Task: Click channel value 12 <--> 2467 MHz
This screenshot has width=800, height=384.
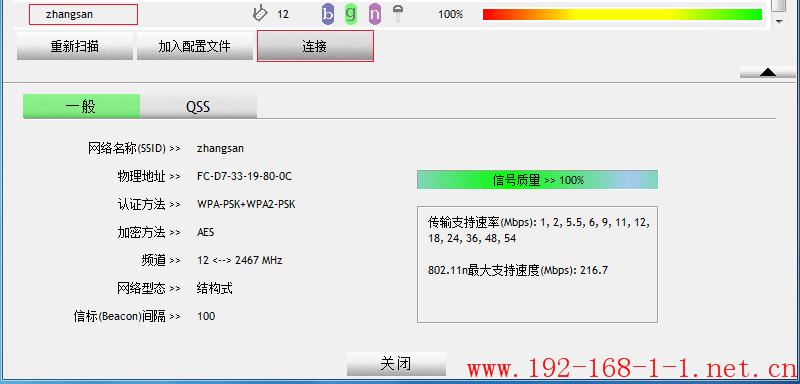Action: (240, 260)
